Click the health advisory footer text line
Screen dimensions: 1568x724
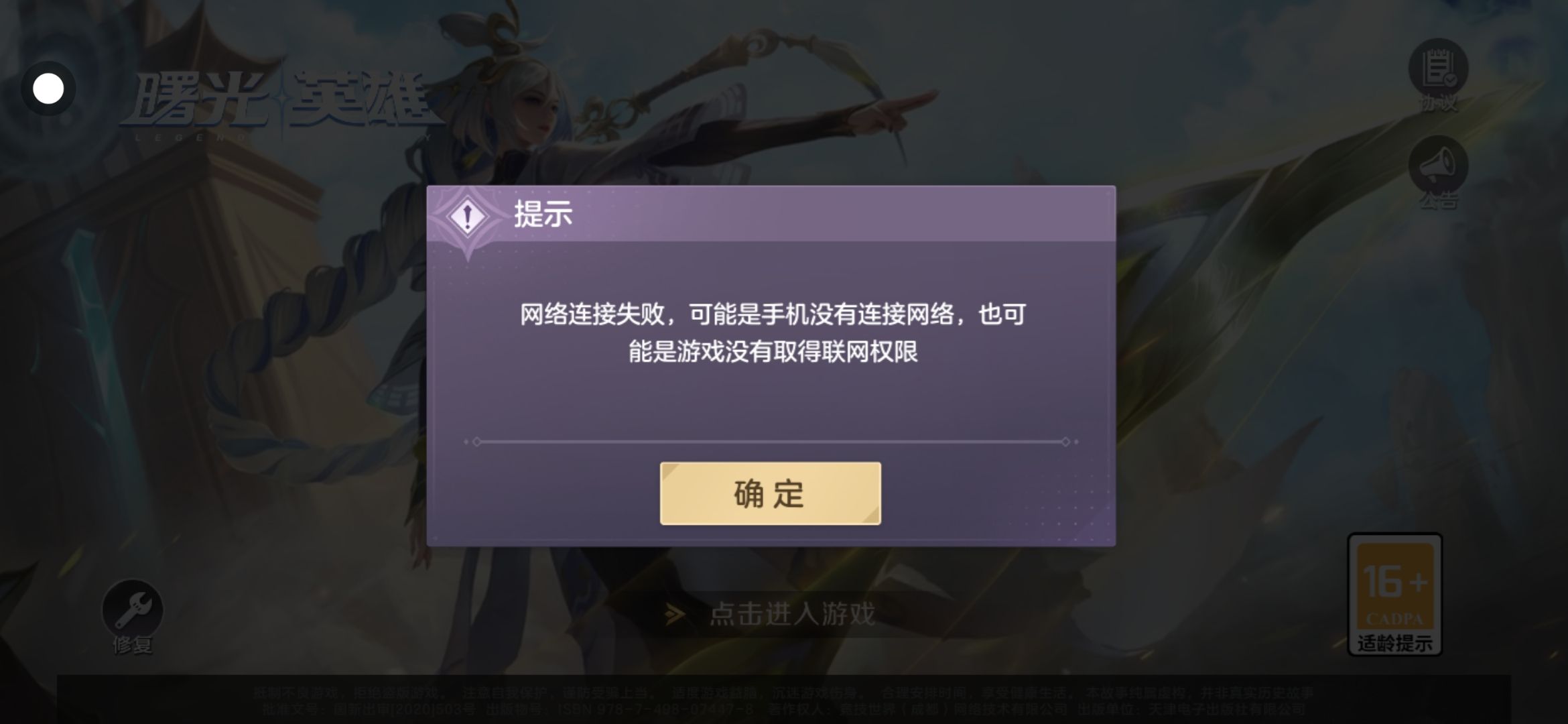[783, 693]
